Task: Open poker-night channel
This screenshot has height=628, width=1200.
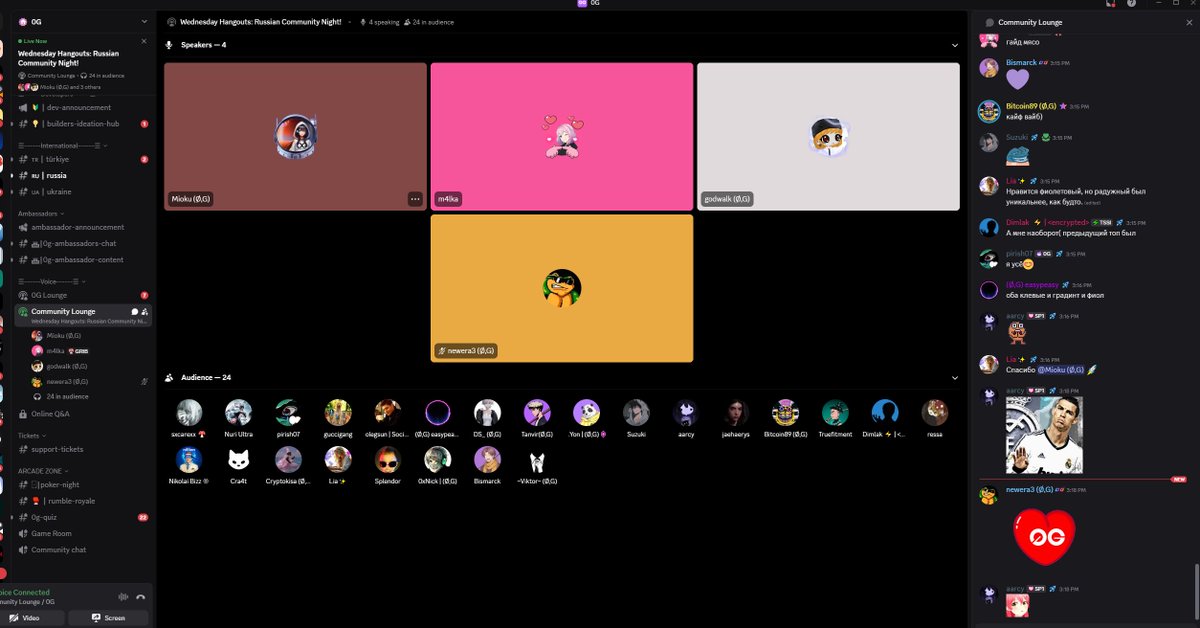Action: click(x=84, y=484)
